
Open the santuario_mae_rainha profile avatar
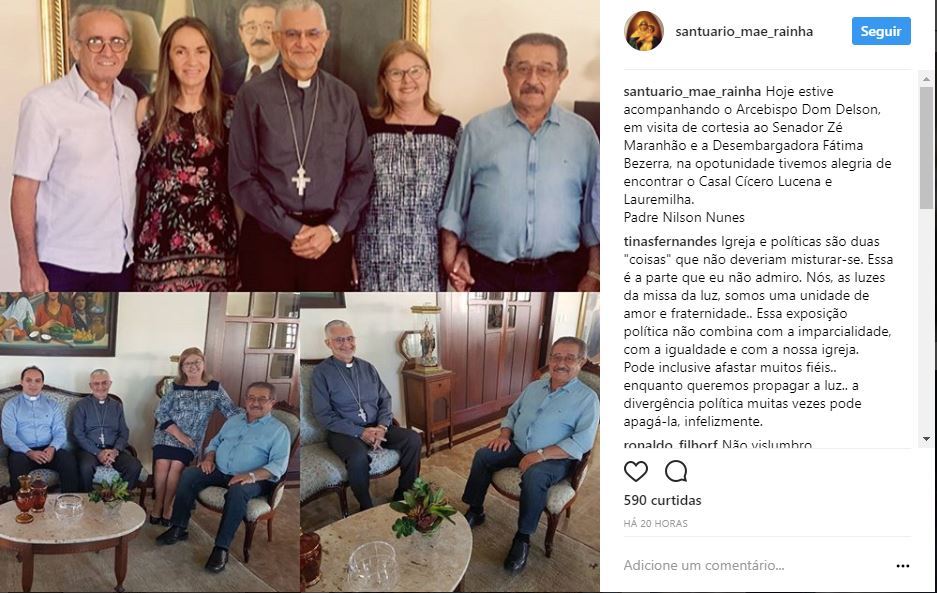tap(644, 31)
